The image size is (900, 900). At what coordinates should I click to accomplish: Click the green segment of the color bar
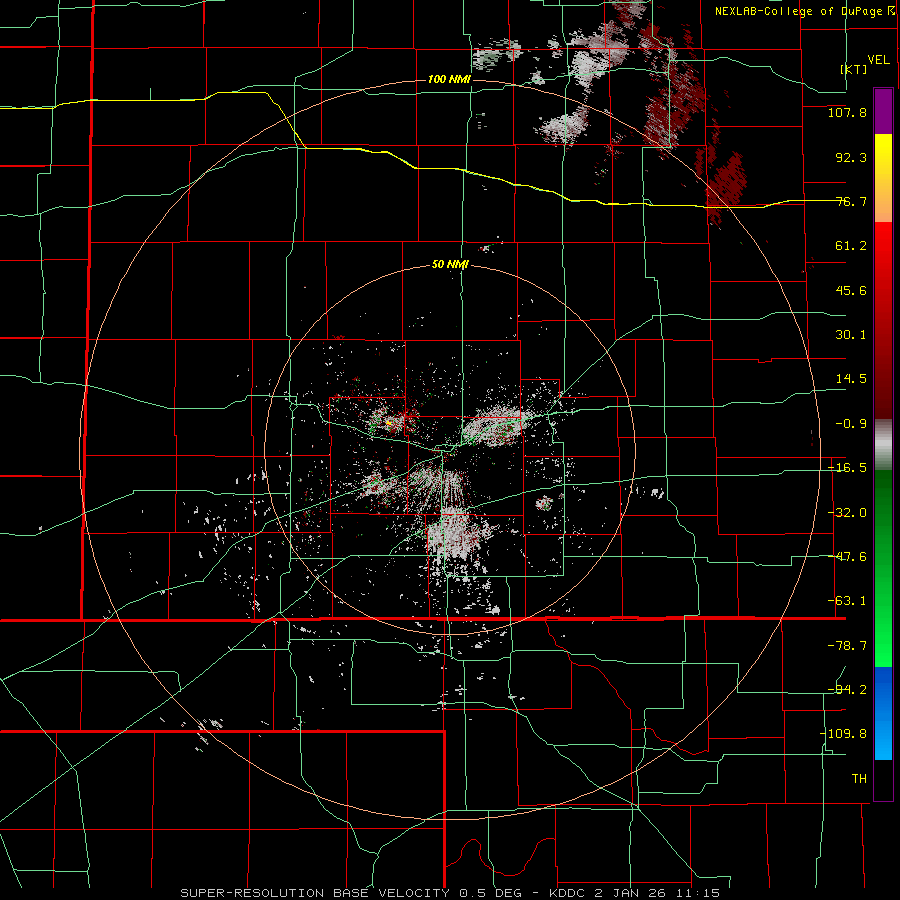pos(883,568)
